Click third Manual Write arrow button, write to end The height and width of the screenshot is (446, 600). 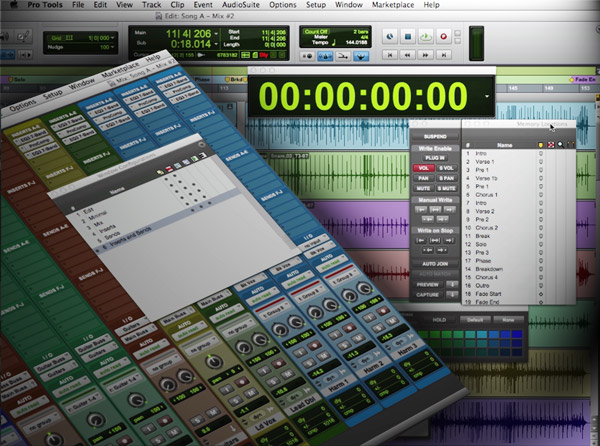tap(449, 209)
